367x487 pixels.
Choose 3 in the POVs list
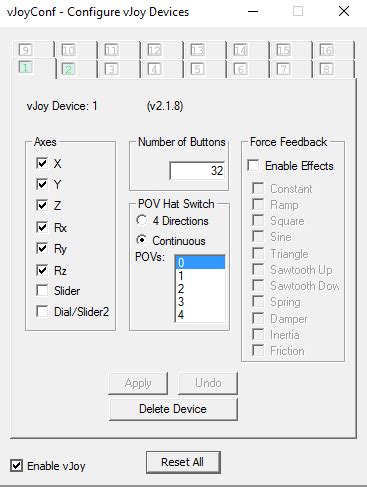coord(200,302)
